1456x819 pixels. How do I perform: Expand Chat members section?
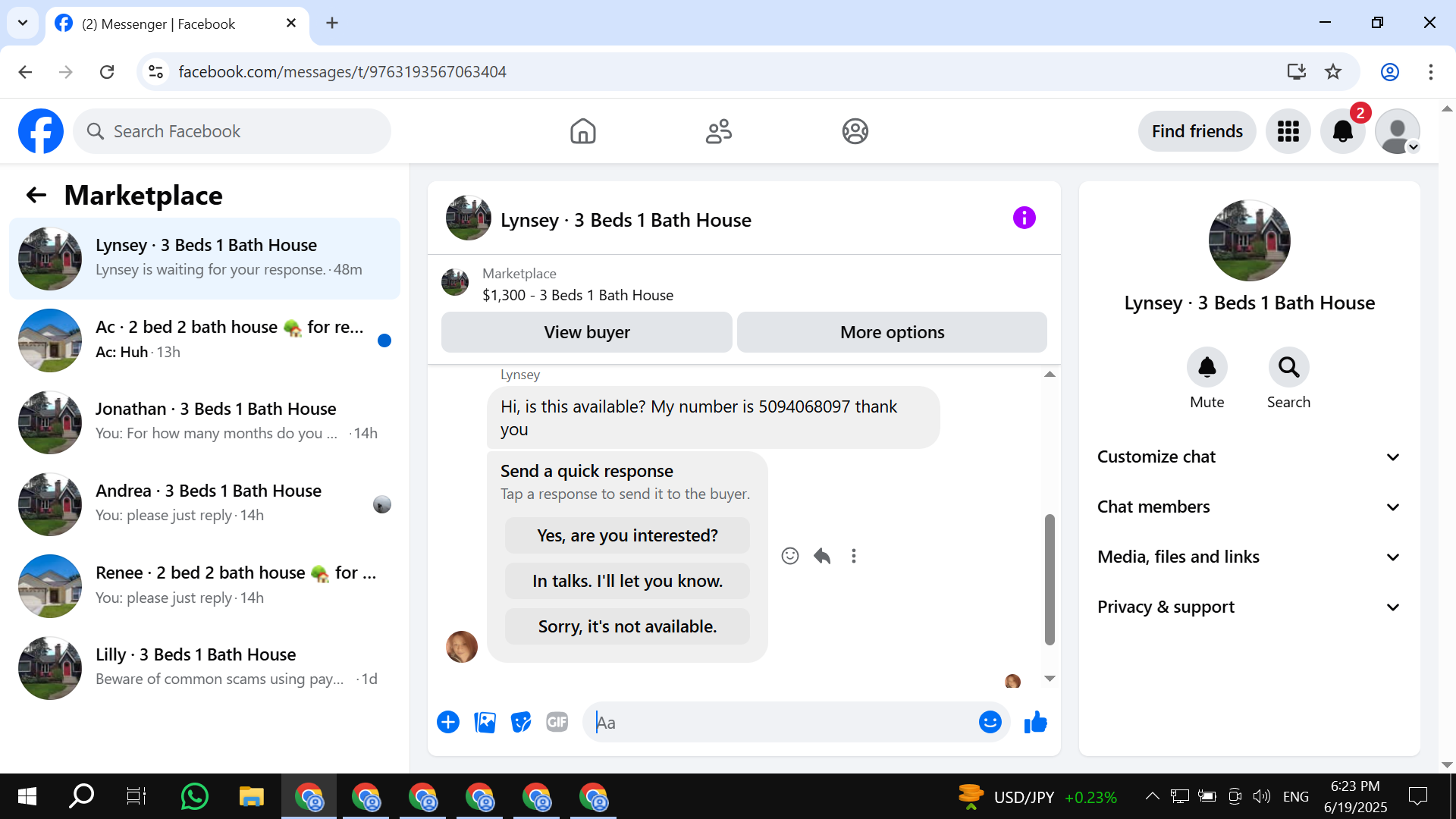pyautogui.click(x=1249, y=507)
